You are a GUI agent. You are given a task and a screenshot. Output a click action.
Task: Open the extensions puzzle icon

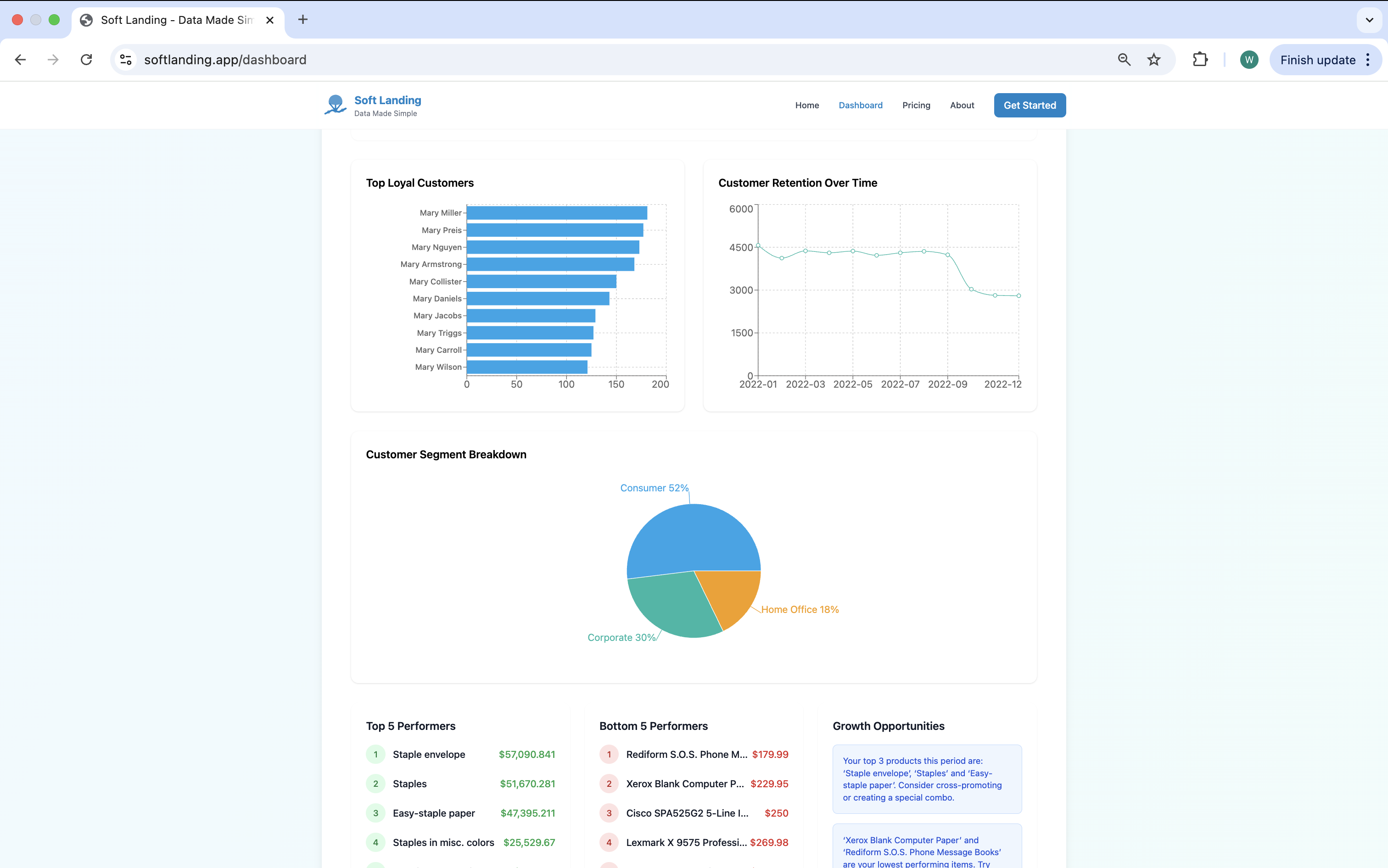(1200, 60)
